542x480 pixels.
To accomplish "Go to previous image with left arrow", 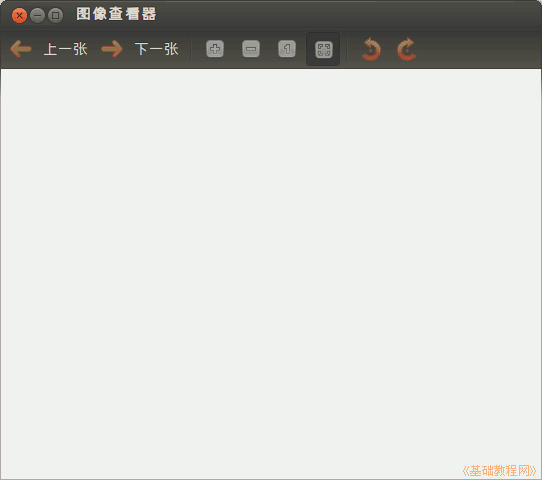I will [x=21, y=49].
